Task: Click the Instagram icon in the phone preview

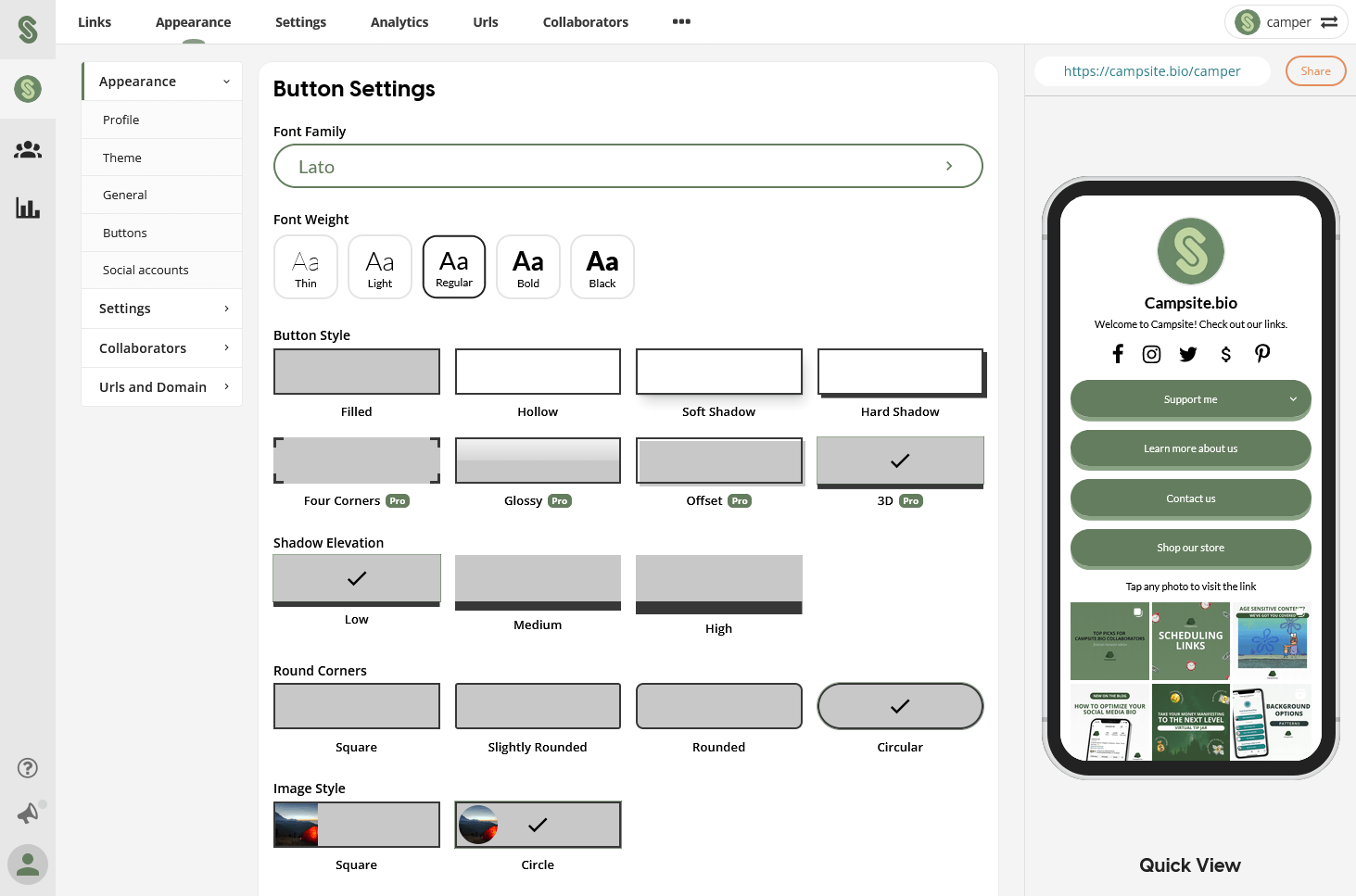Action: point(1151,353)
